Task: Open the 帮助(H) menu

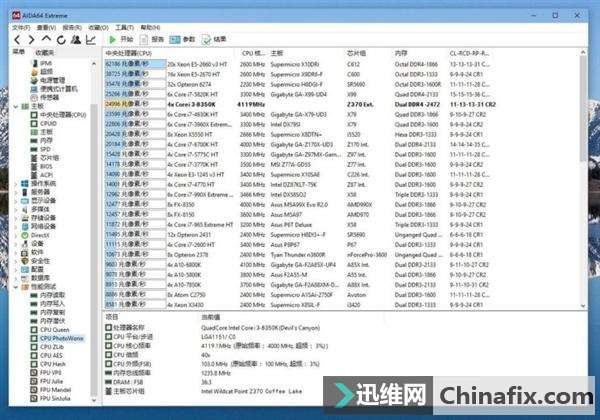Action: [150, 28]
